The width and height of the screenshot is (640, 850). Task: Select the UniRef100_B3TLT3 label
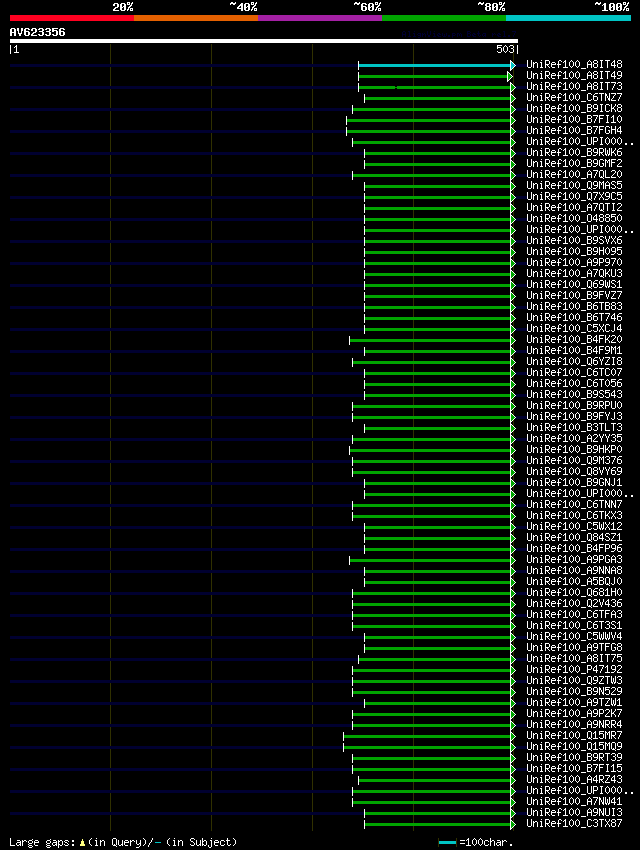574,427
